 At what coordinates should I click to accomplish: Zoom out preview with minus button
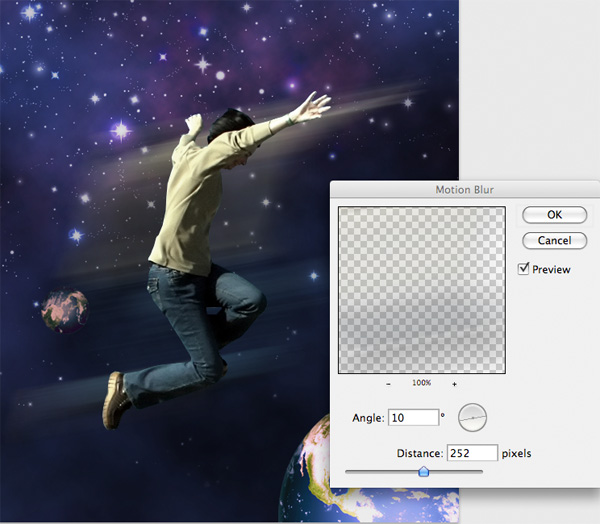click(x=388, y=384)
